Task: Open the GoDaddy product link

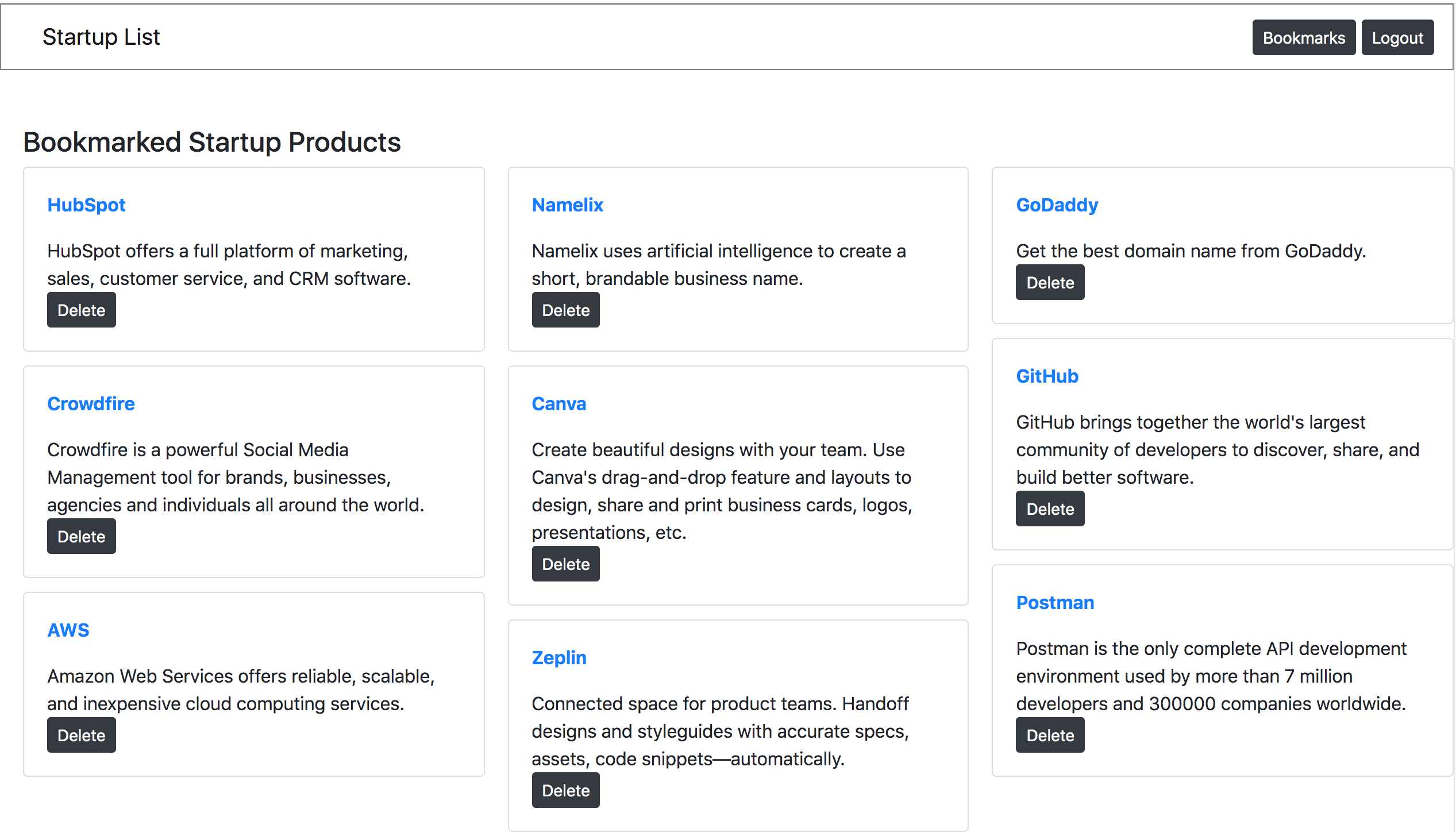Action: coord(1057,205)
